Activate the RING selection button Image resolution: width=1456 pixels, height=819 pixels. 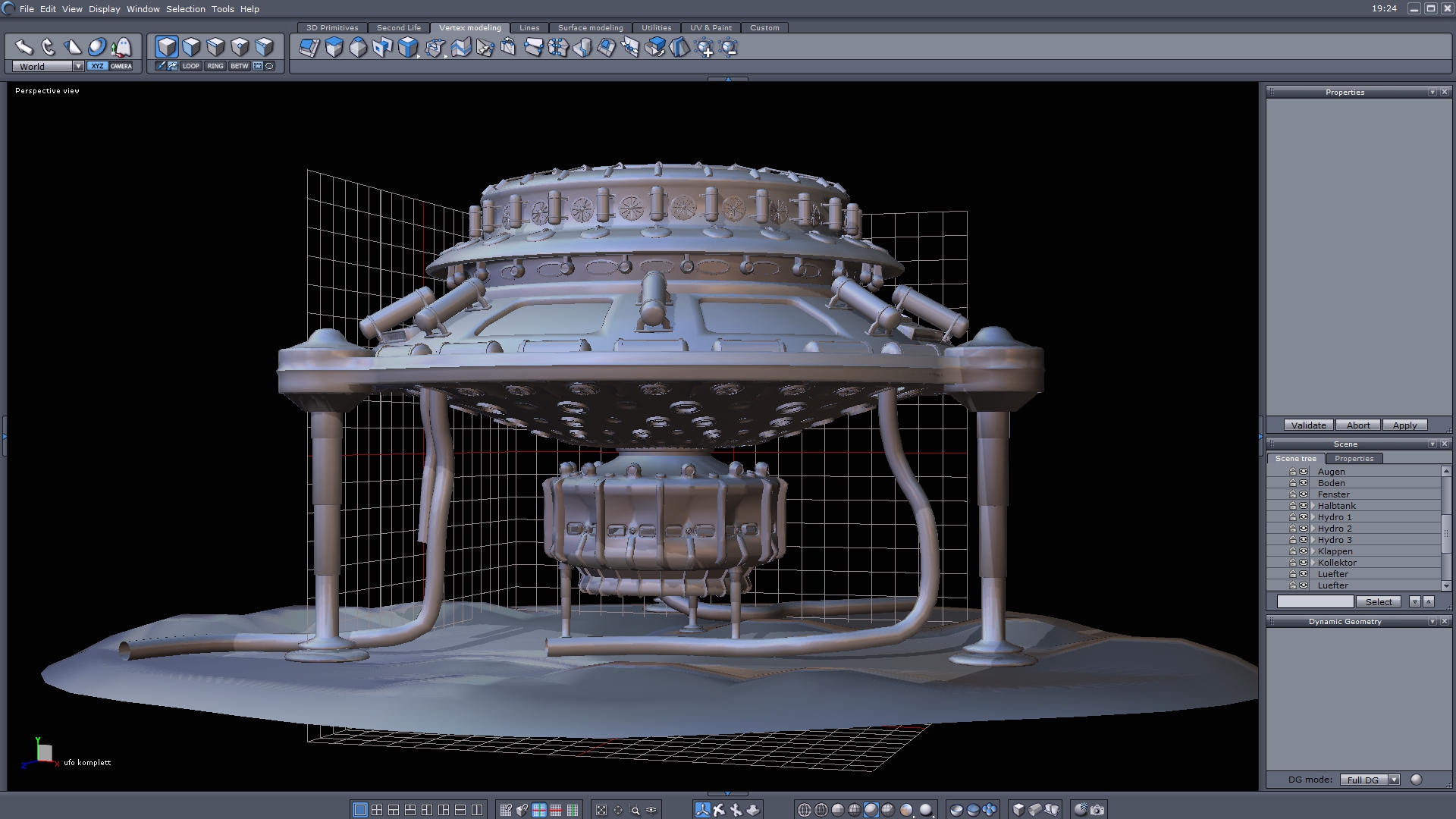pos(215,66)
